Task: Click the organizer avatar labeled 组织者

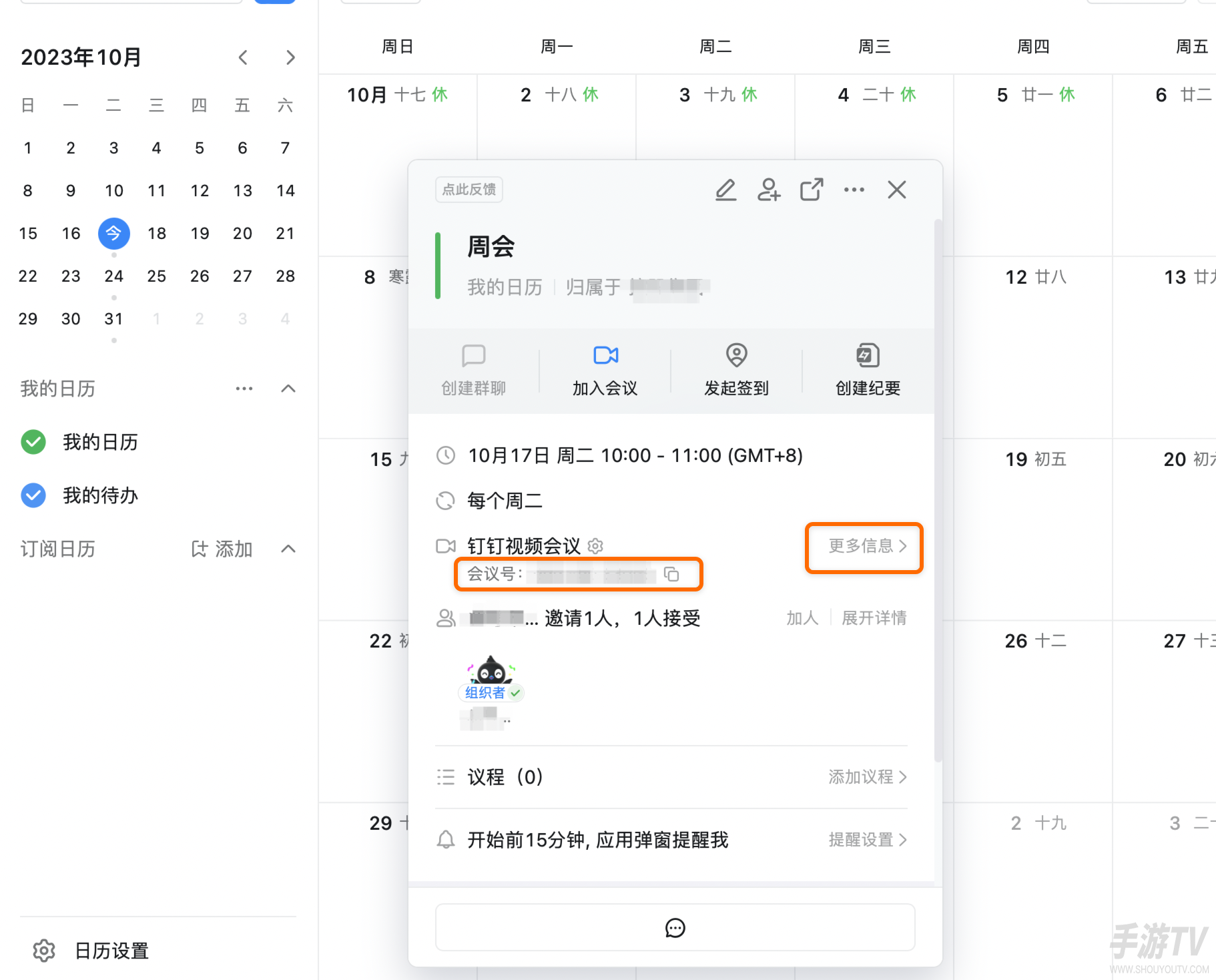Action: click(x=491, y=670)
